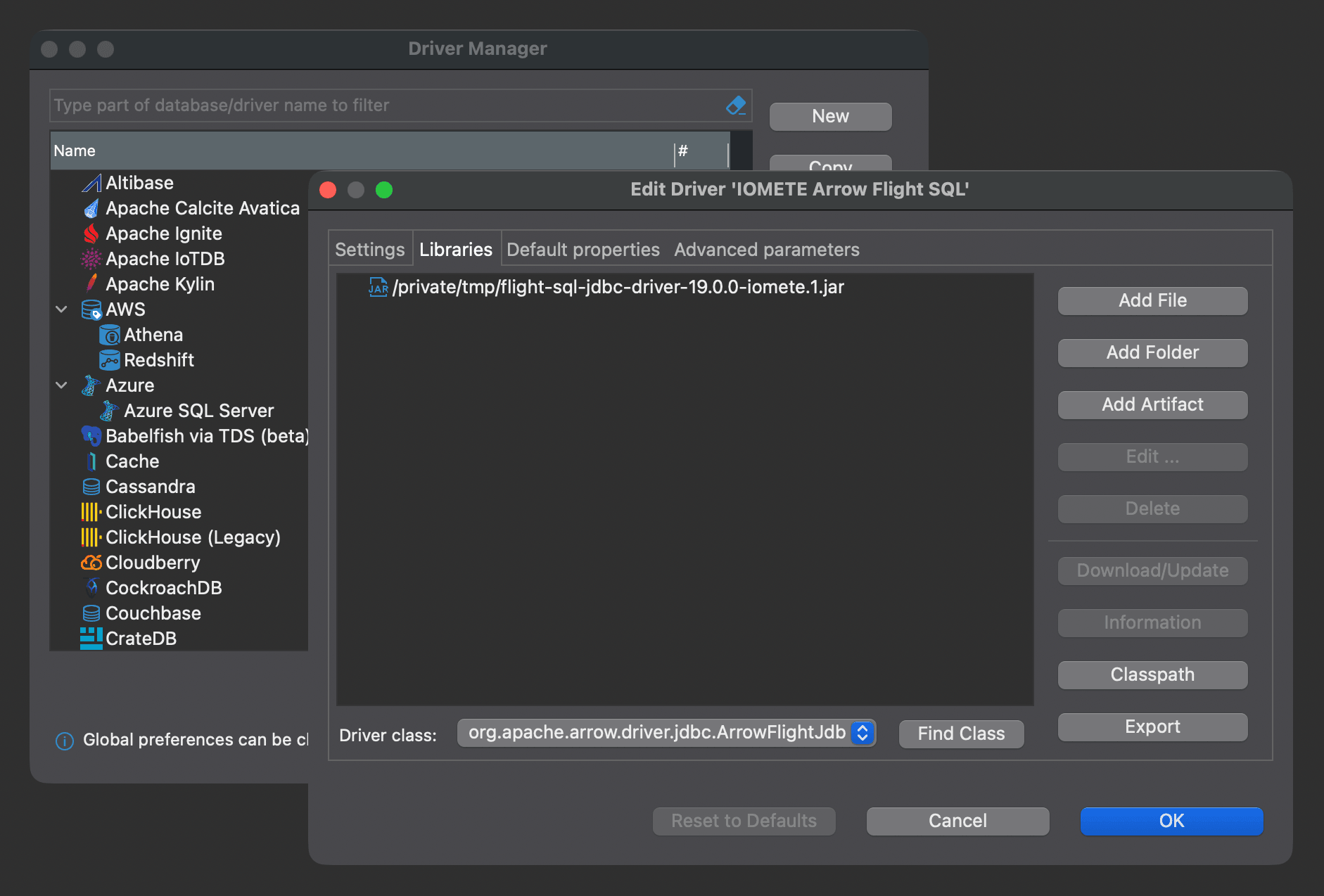Viewport: 1324px width, 896px height.
Task: Click the Apache Kylin icon
Action: tap(91, 284)
